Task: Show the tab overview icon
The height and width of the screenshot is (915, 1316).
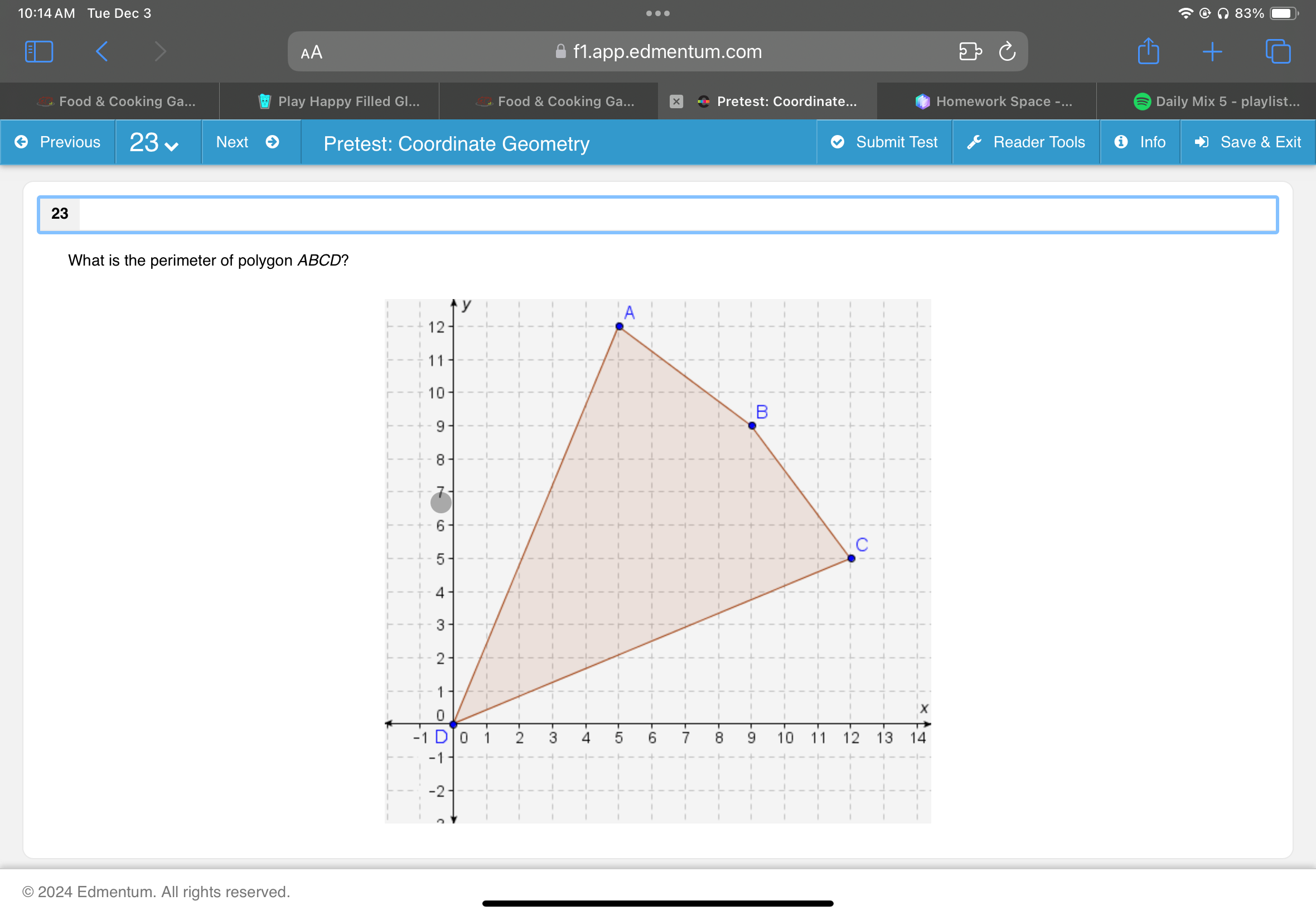Action: [1278, 51]
